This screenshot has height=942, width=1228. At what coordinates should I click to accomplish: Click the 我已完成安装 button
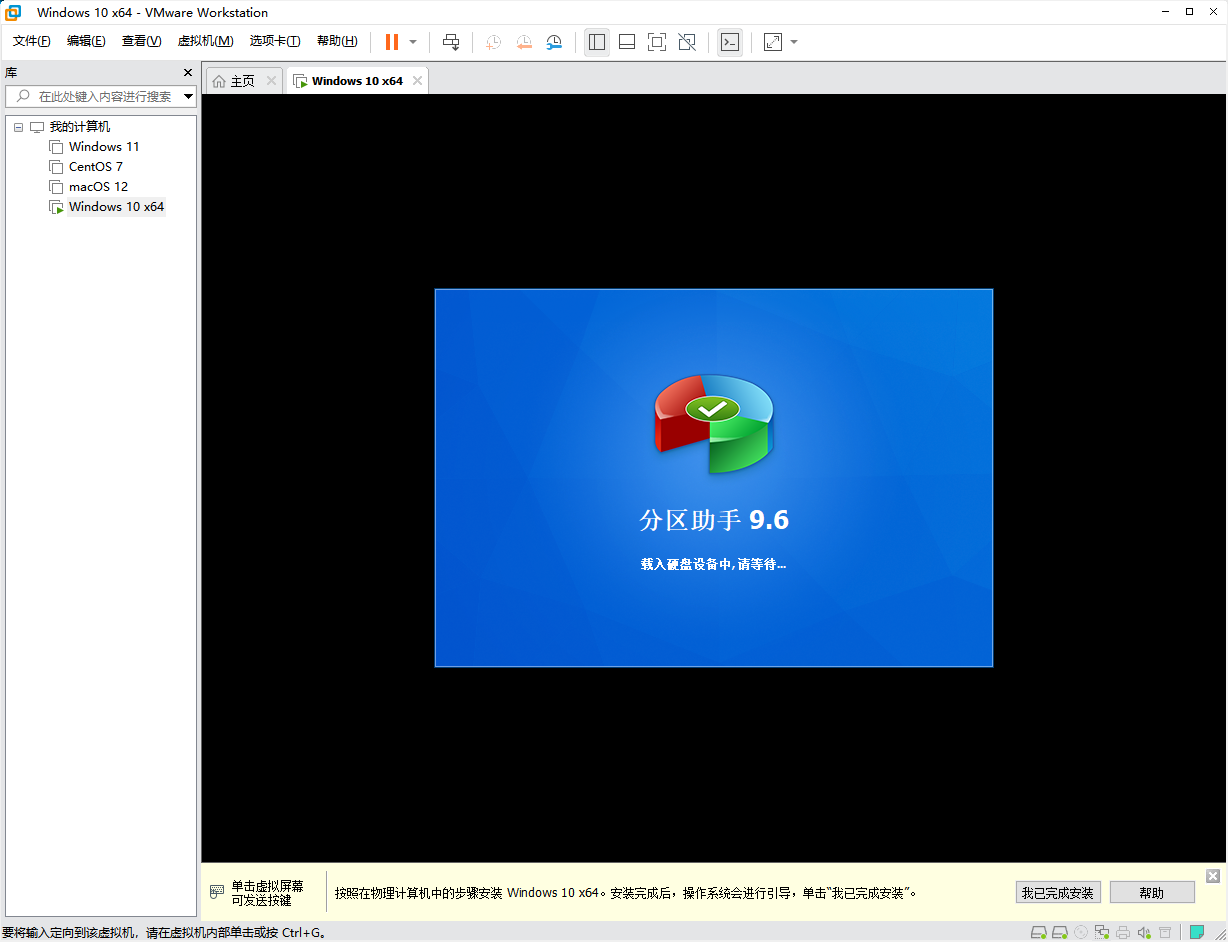[1057, 893]
